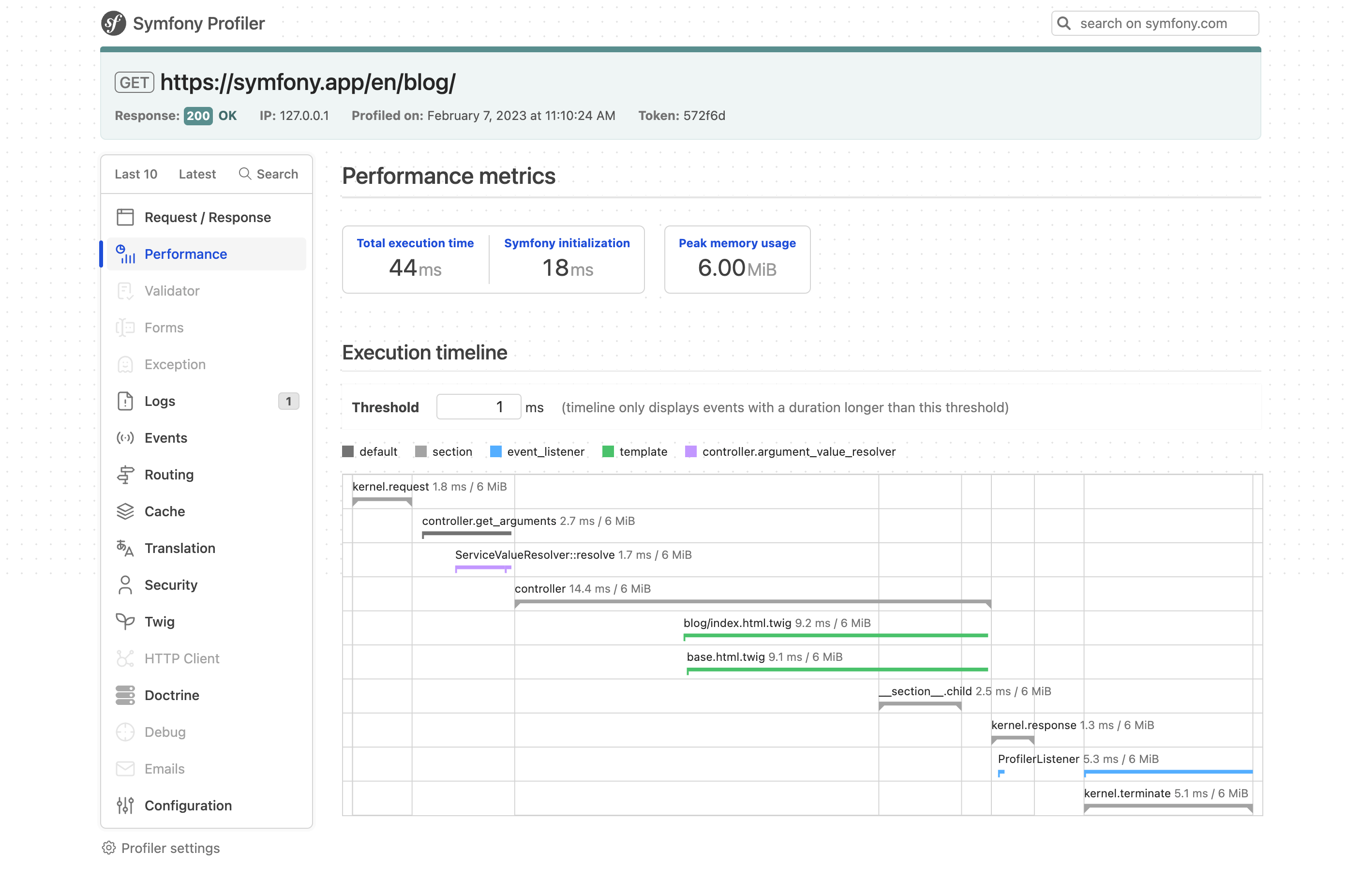The image size is (1347, 896).
Task: Click the Symfony logo icon
Action: pyautogui.click(x=113, y=23)
